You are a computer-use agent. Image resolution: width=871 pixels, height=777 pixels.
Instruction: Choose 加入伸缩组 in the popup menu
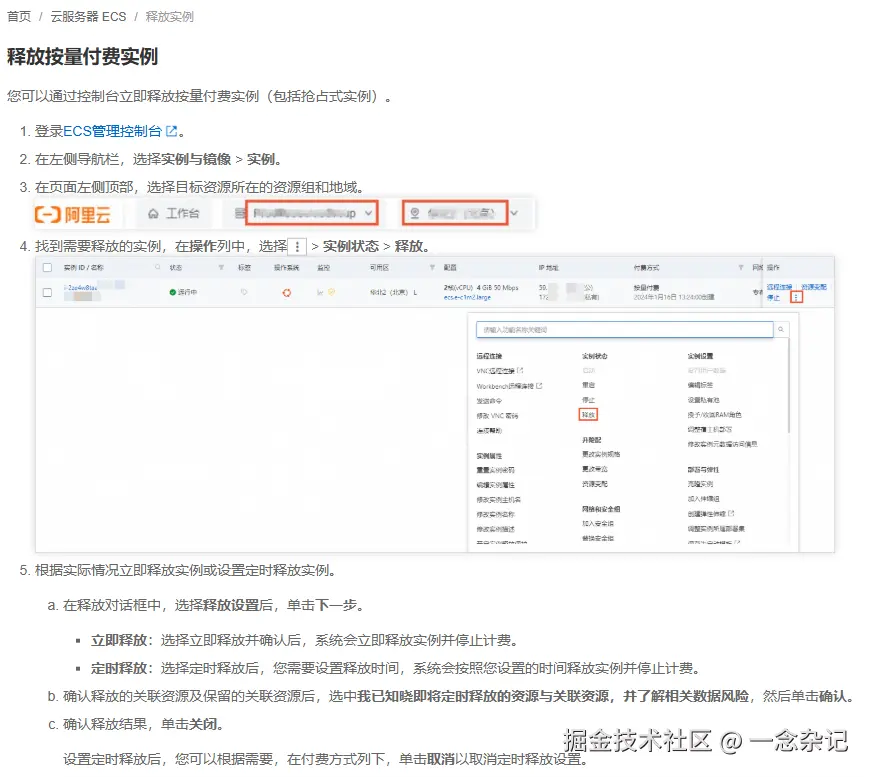pyautogui.click(x=703, y=498)
